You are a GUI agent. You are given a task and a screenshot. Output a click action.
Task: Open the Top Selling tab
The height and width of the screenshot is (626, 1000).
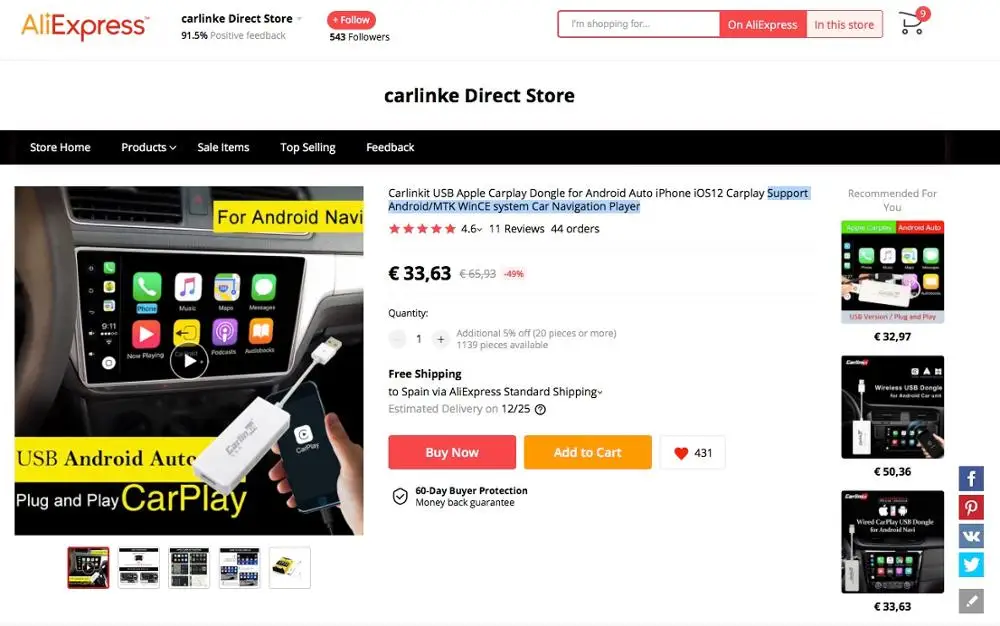[x=307, y=147]
